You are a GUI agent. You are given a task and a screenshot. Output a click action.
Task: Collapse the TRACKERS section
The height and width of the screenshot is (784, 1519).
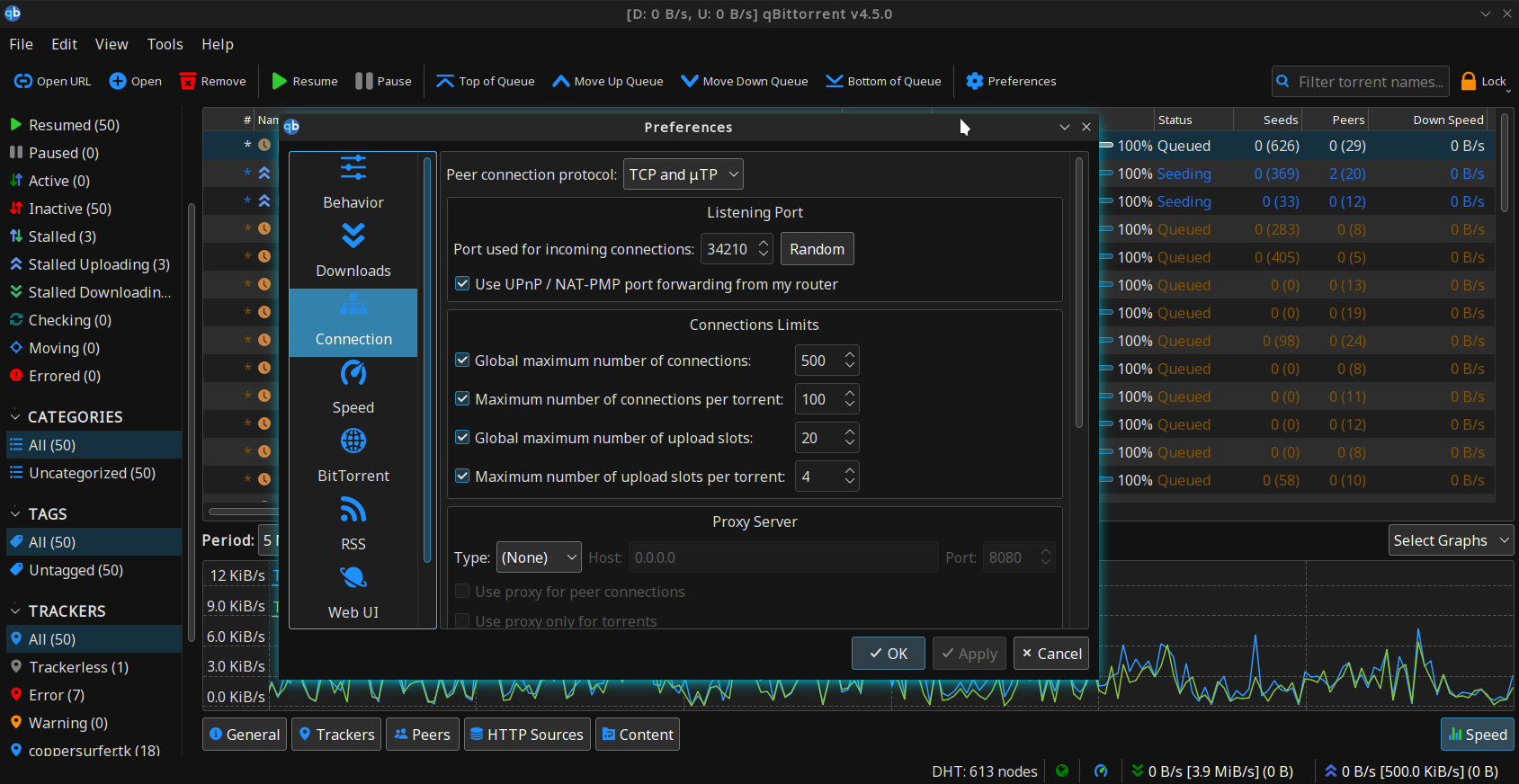click(15, 611)
